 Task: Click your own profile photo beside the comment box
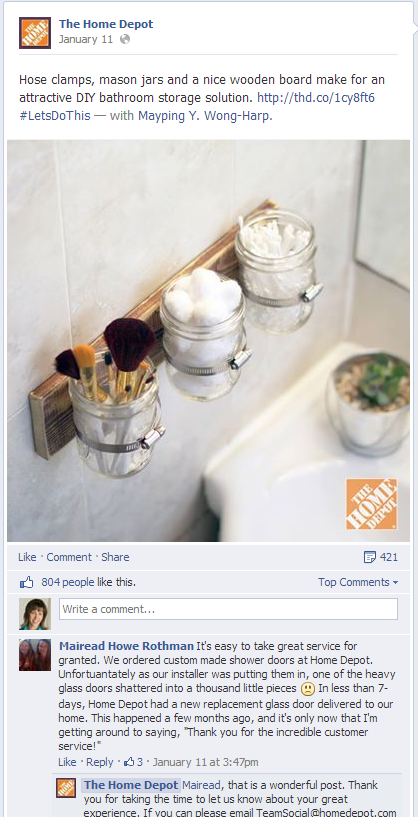(35, 614)
